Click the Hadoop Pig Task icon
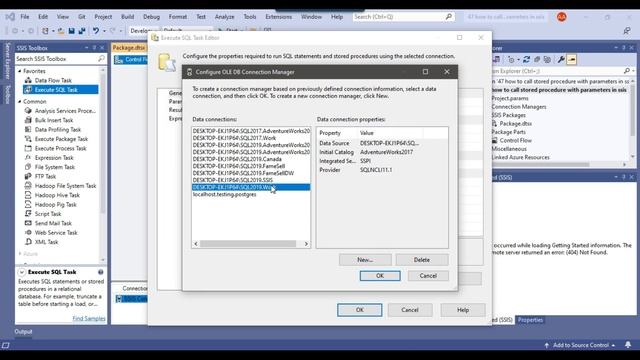This screenshot has height=360, width=640. coord(28,204)
